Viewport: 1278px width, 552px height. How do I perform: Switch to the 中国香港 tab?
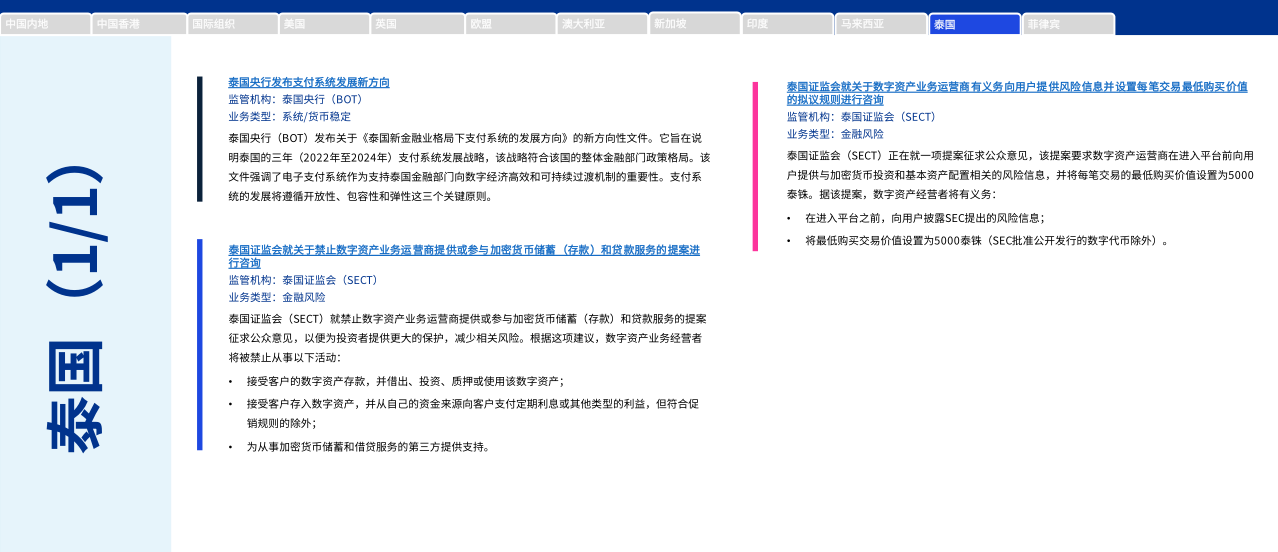pyautogui.click(x=139, y=24)
